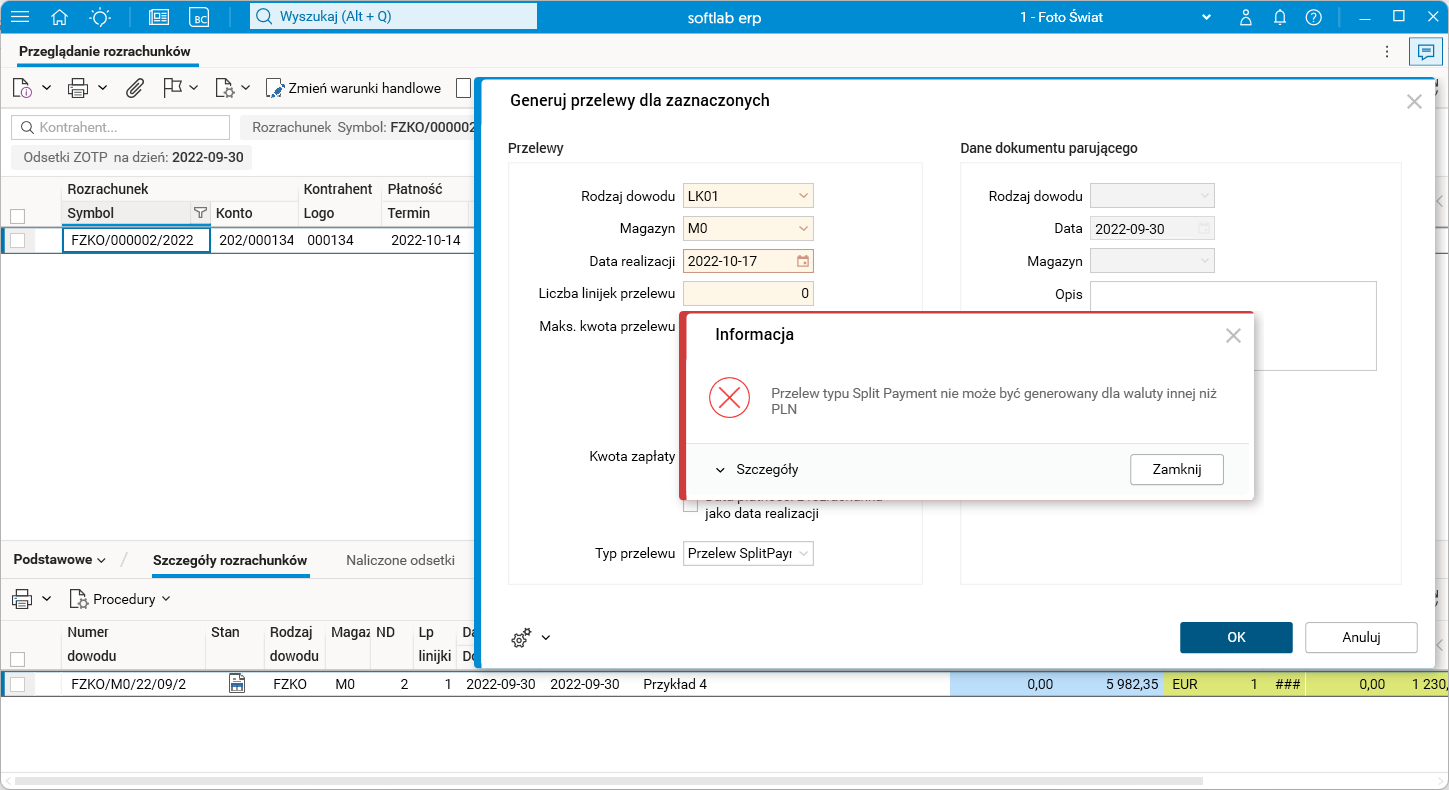The image size is (1449, 790).
Task: Switch to the Szczegóły rozrachunków tab
Action: tap(230, 560)
